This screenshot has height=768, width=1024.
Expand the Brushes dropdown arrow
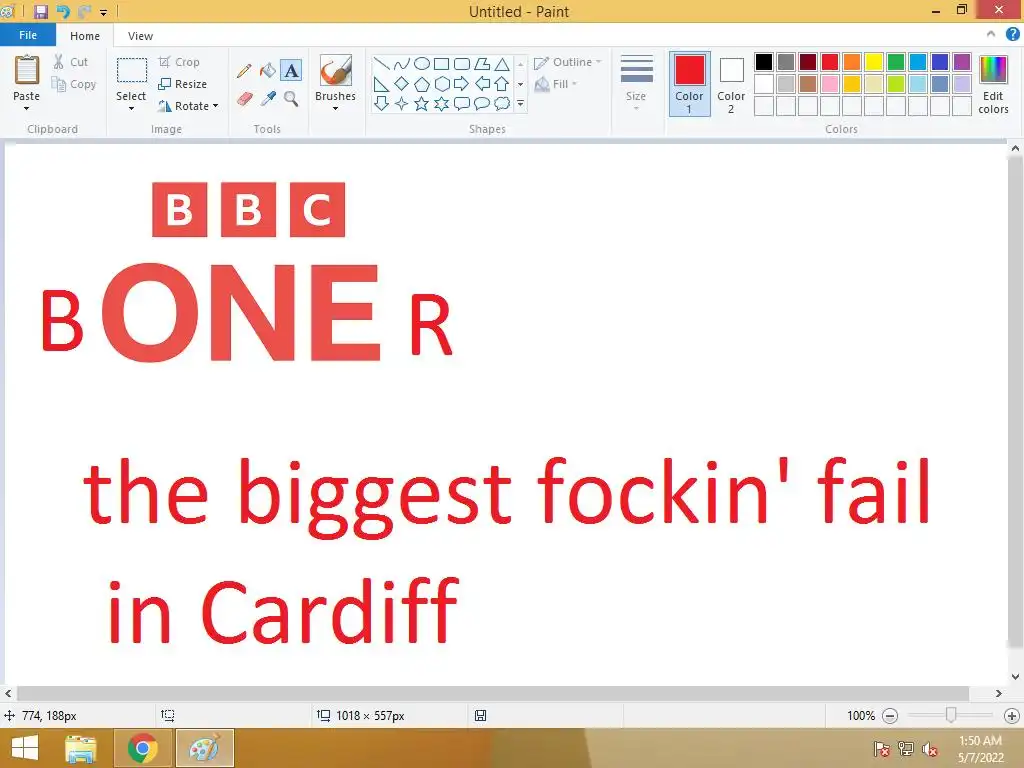pyautogui.click(x=336, y=108)
